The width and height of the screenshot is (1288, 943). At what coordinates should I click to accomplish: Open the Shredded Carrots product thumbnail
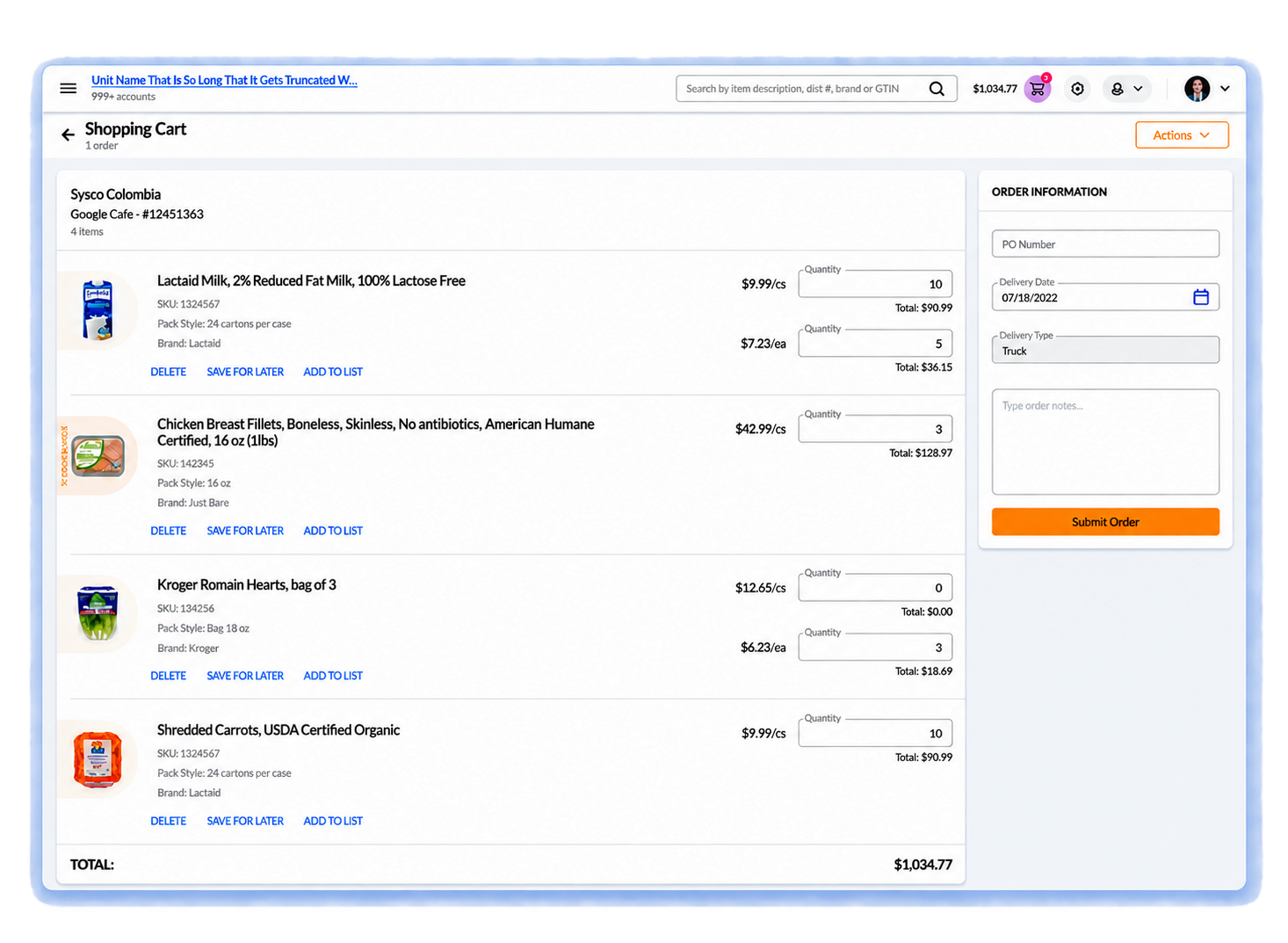pyautogui.click(x=98, y=759)
